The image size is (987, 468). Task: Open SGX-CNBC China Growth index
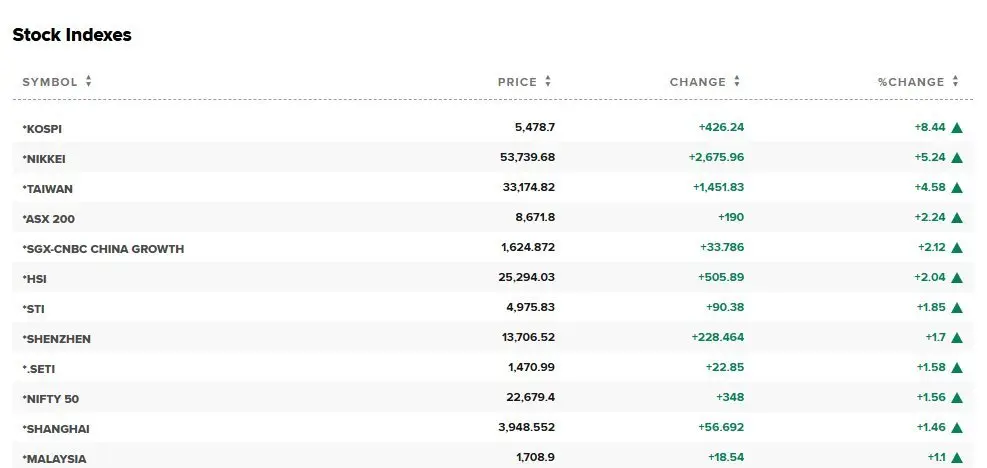(x=104, y=249)
